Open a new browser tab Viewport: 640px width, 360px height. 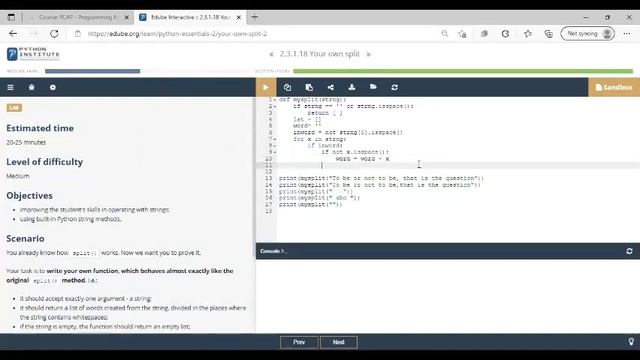(x=254, y=17)
